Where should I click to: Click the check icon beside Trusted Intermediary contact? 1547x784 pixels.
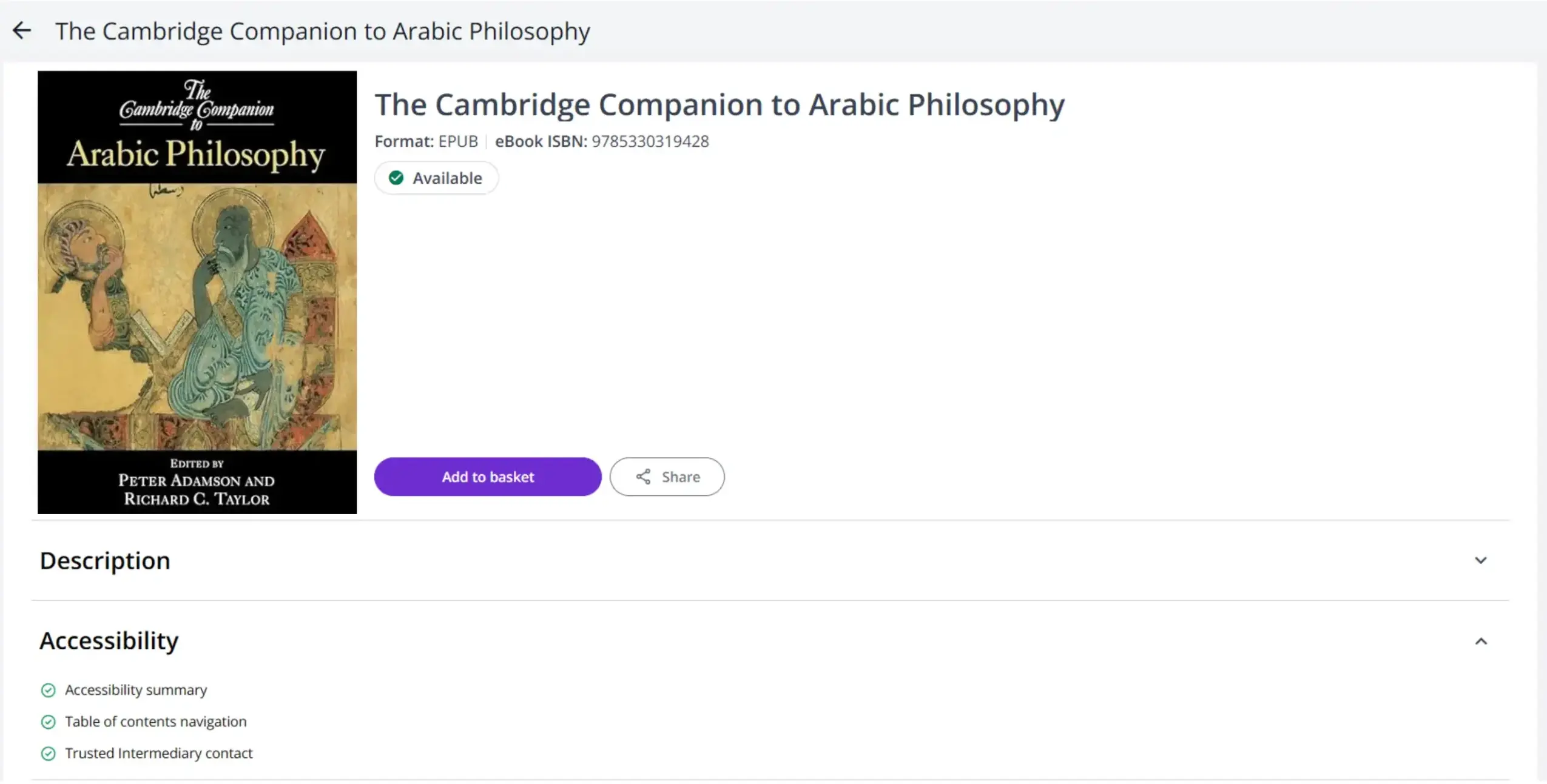coord(49,753)
